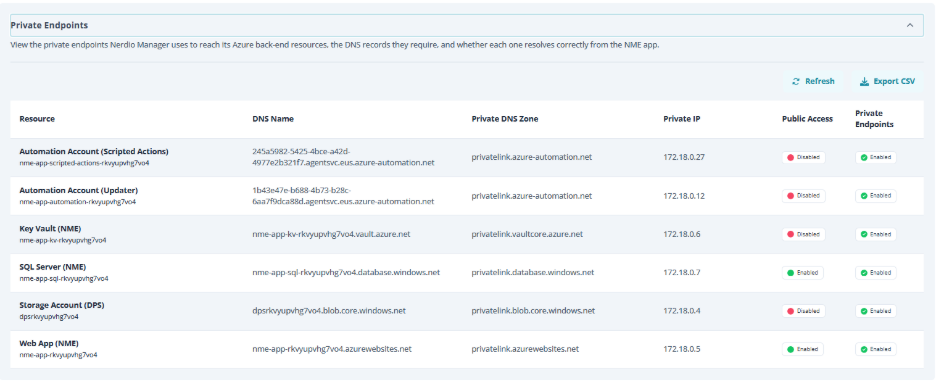Screen dimensions: 936x384
Task: Click the Disabled public access badge for Key Vault
Action: tap(803, 234)
